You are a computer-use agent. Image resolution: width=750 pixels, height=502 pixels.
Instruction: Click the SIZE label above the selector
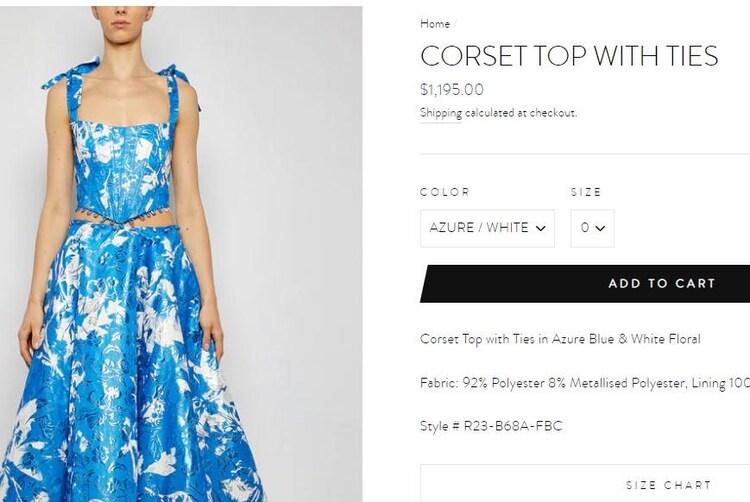click(x=585, y=192)
